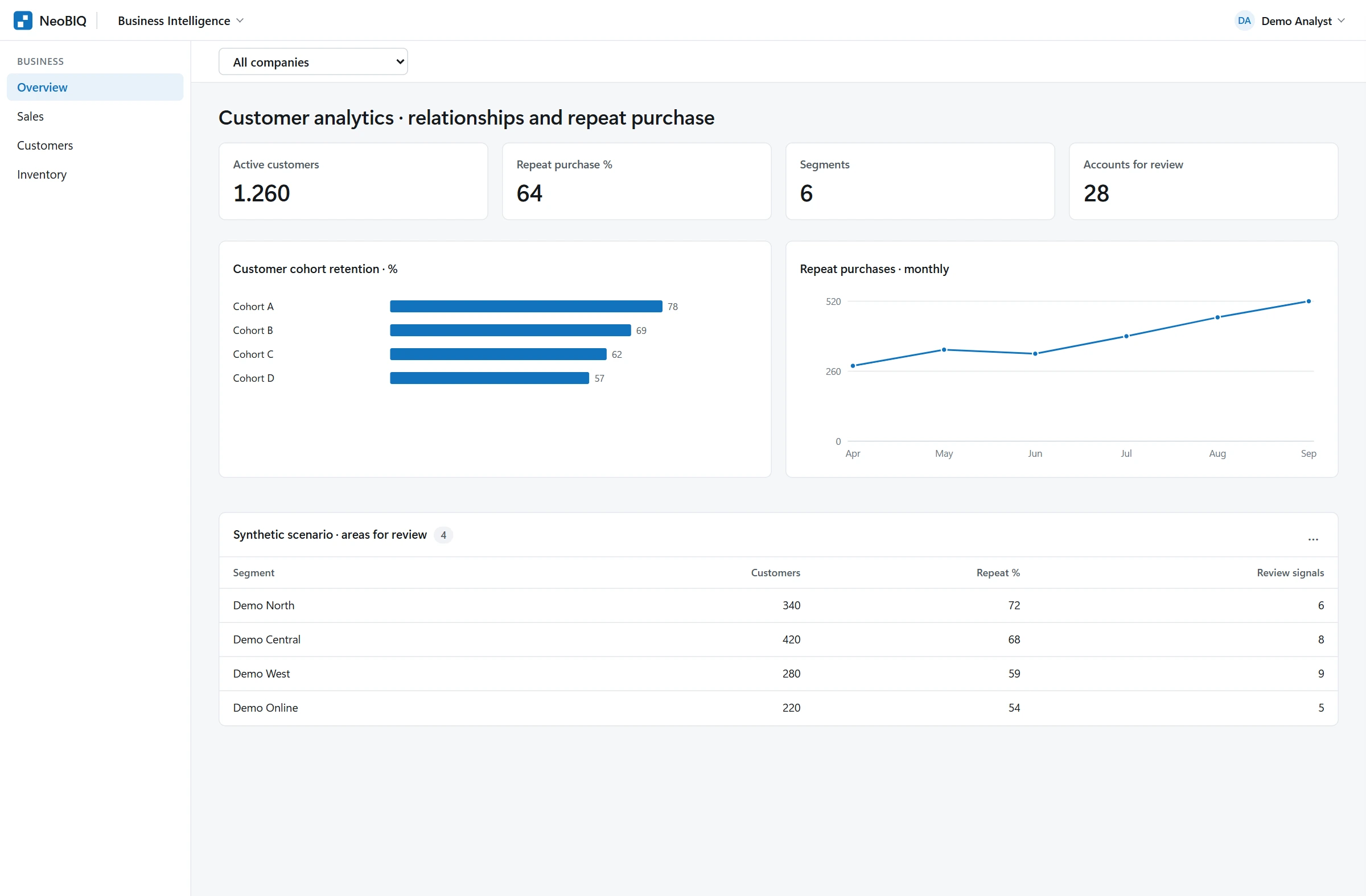The height and width of the screenshot is (896, 1366).
Task: Click the Apr data point on line chart
Action: 853,366
